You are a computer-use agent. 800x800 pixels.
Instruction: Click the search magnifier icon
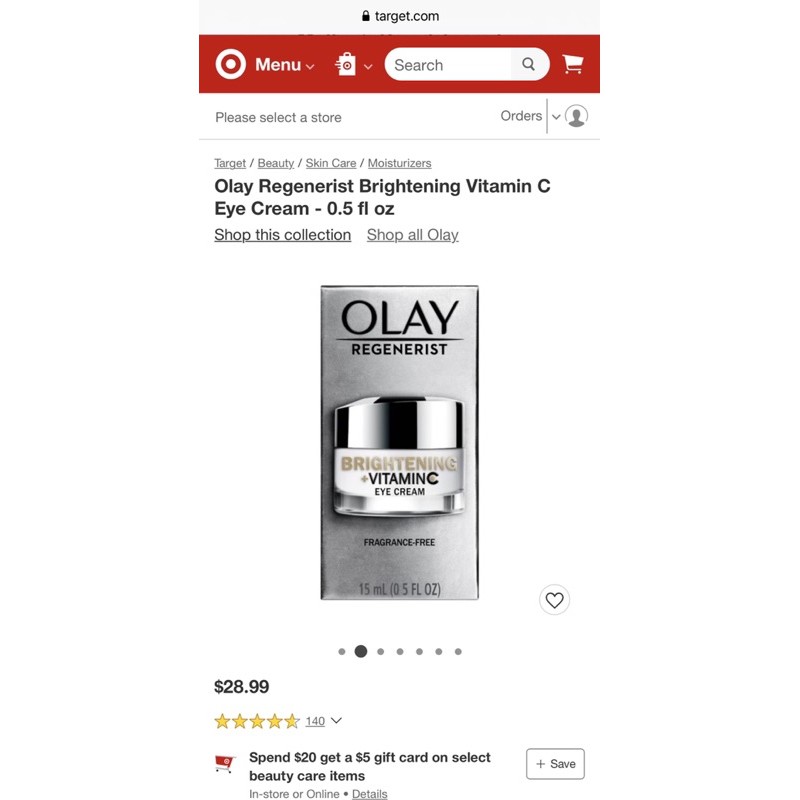coord(529,64)
